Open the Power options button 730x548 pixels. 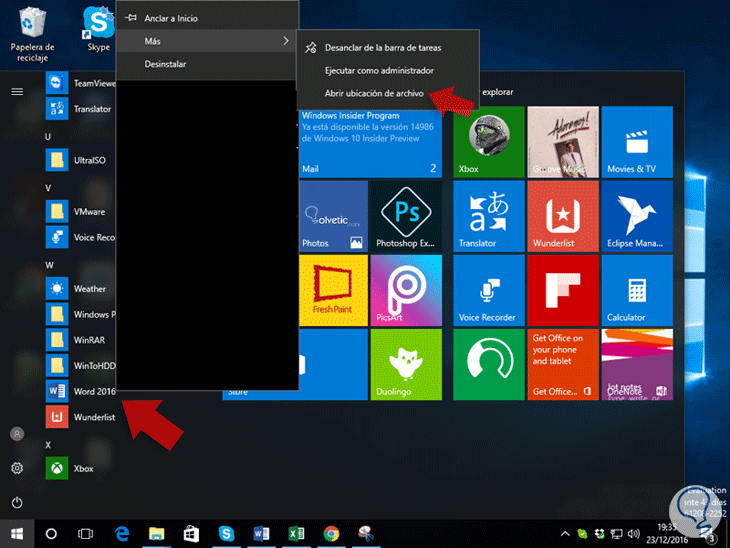click(x=17, y=502)
